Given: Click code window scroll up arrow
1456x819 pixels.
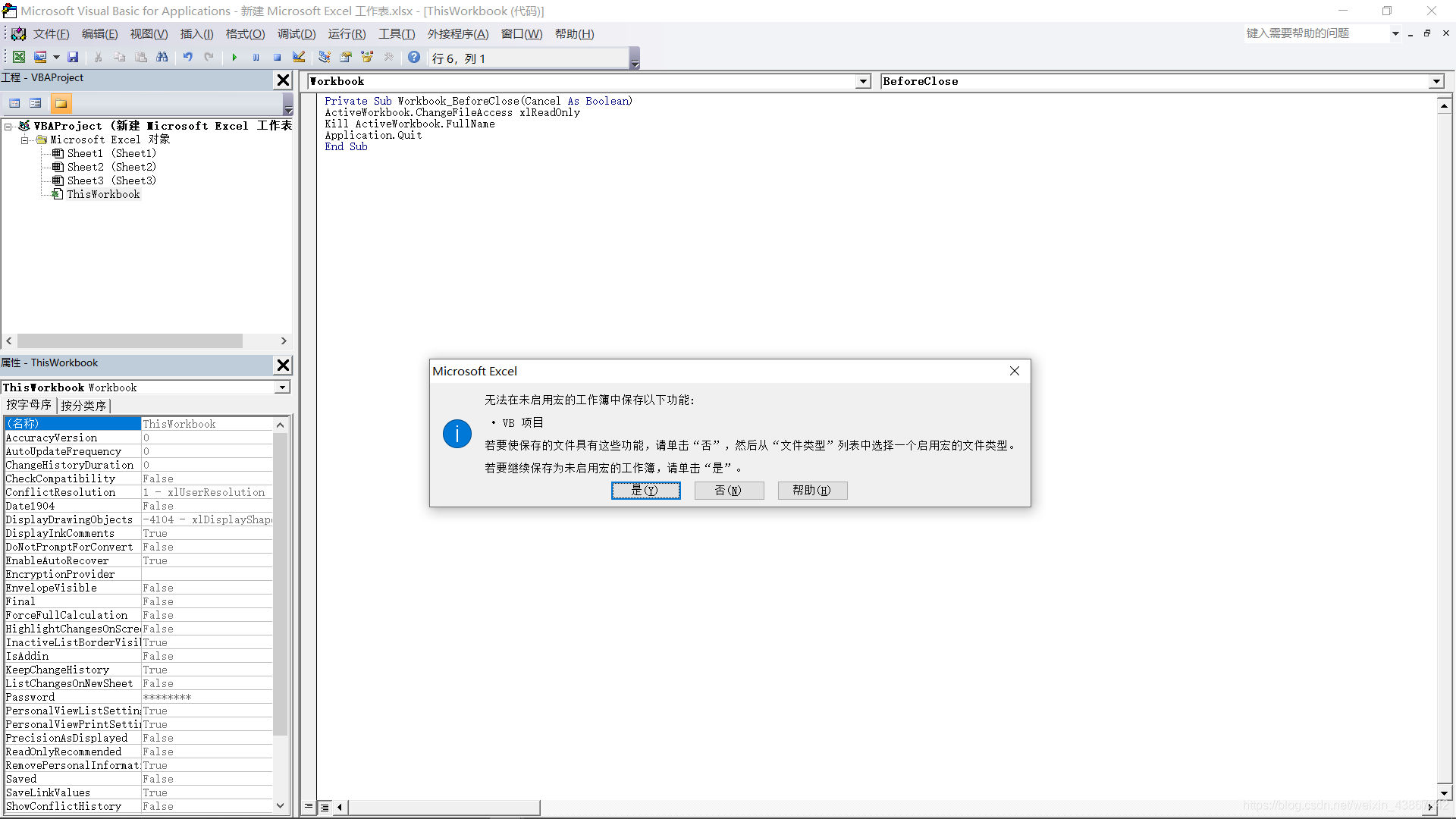Looking at the screenshot, I should [x=1444, y=105].
